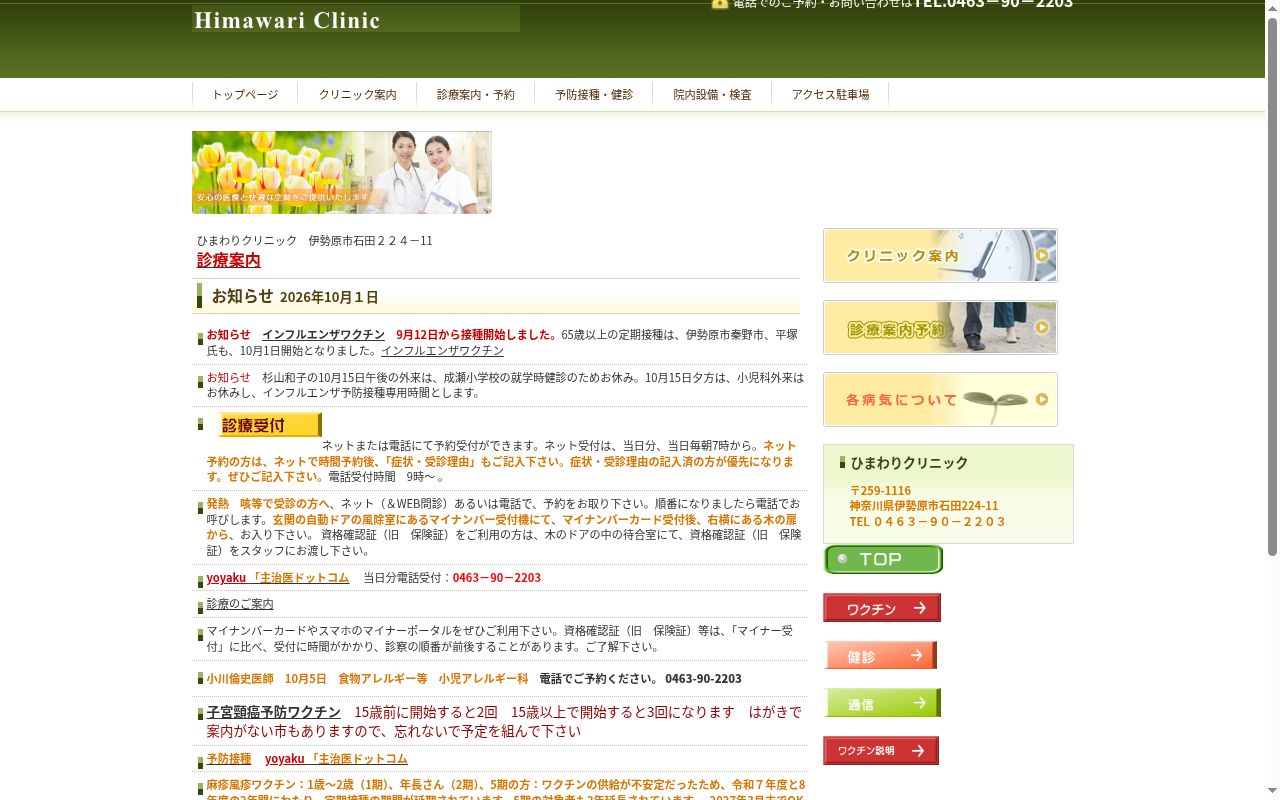Open the トップページ menu item
Screen dimensions: 1280x800
245,95
